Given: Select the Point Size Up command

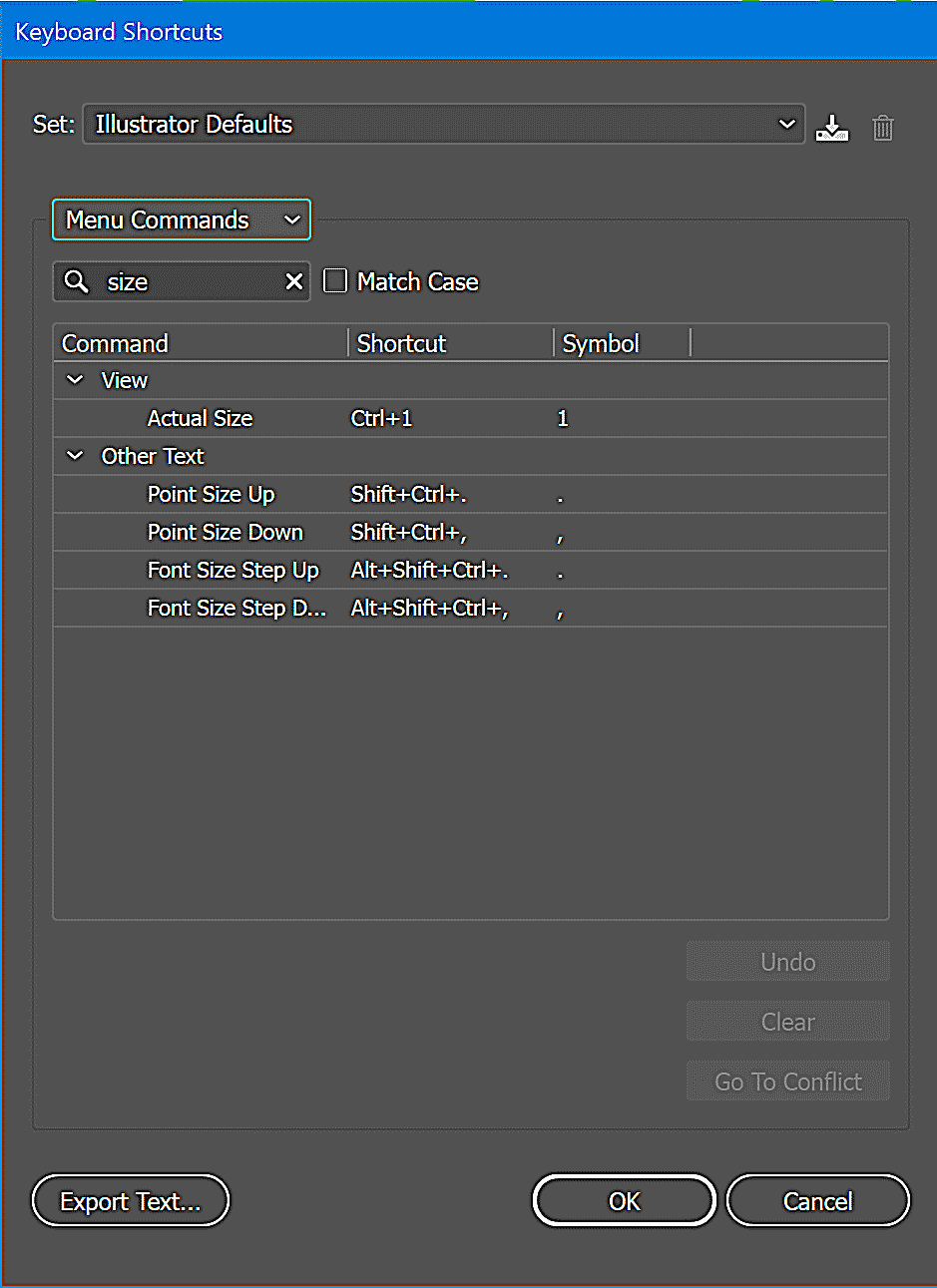Looking at the screenshot, I should click(x=211, y=494).
